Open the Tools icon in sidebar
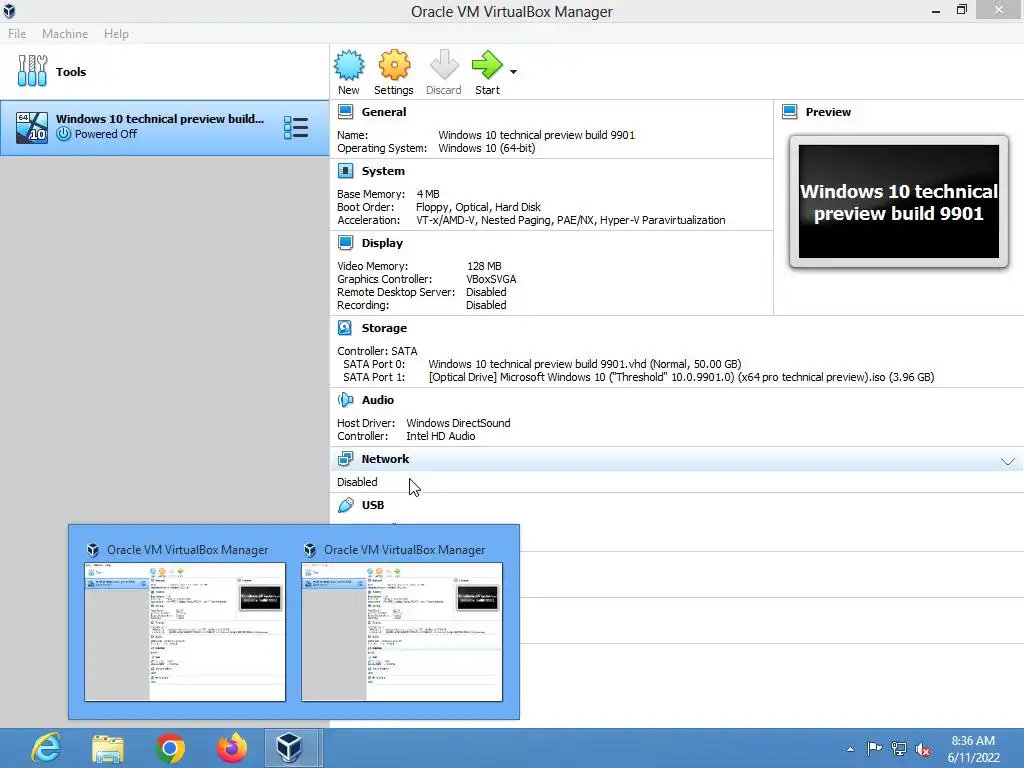This screenshot has height=768, width=1024. (x=32, y=71)
